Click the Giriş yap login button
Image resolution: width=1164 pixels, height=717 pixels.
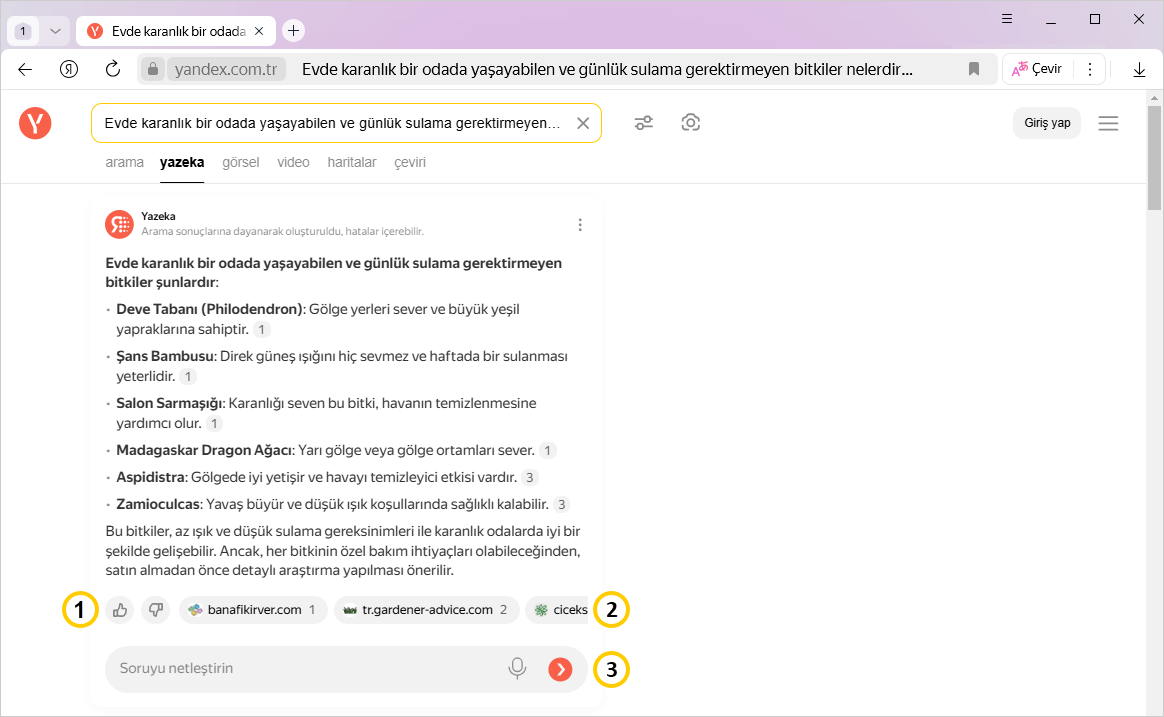click(x=1047, y=123)
